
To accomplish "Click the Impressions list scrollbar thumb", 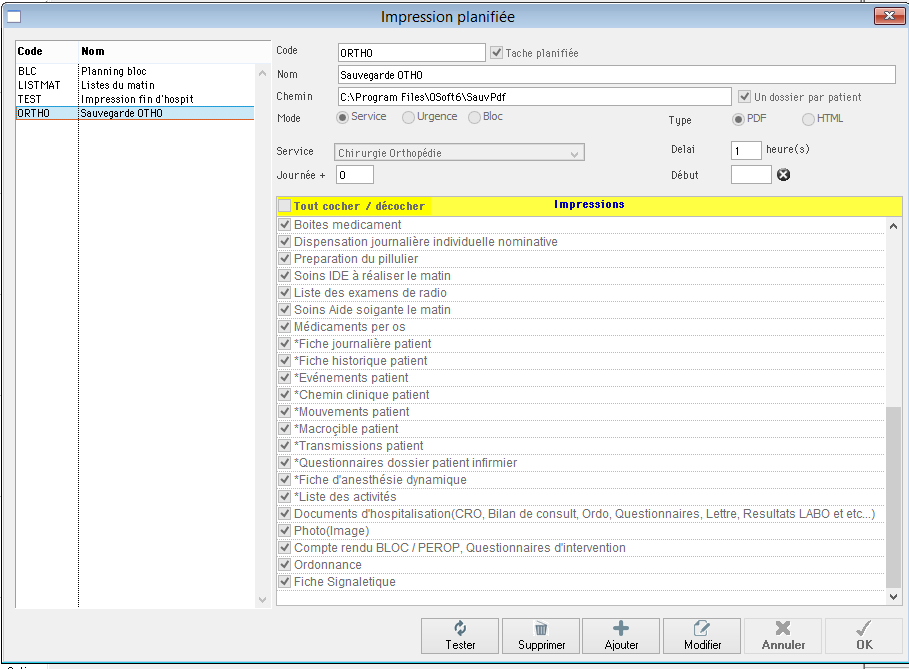I will pyautogui.click(x=893, y=497).
